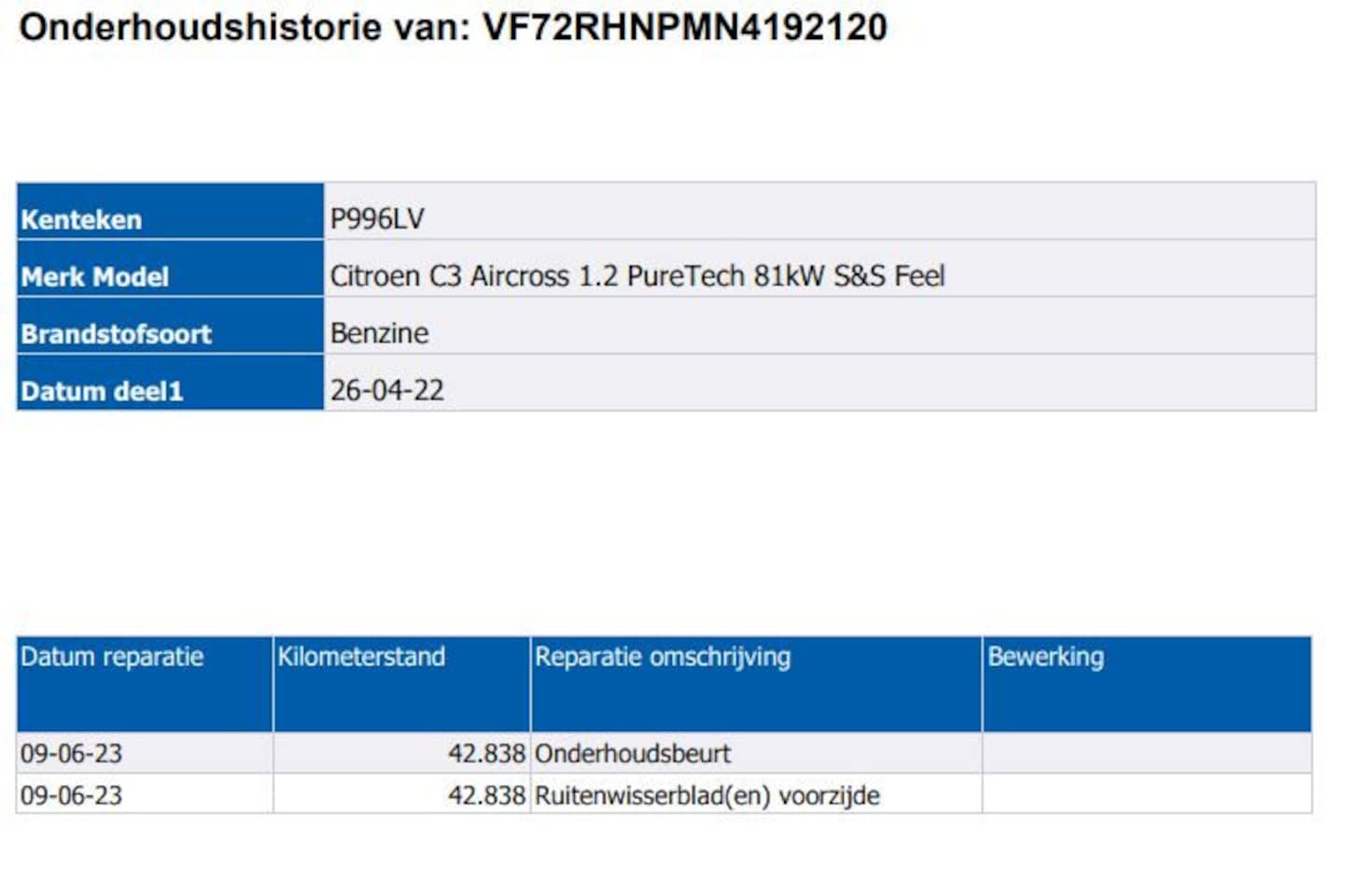Click the mileage 42.838 in Onderhoudsbeurt row
Screen dimensions: 1357x896
pos(486,753)
